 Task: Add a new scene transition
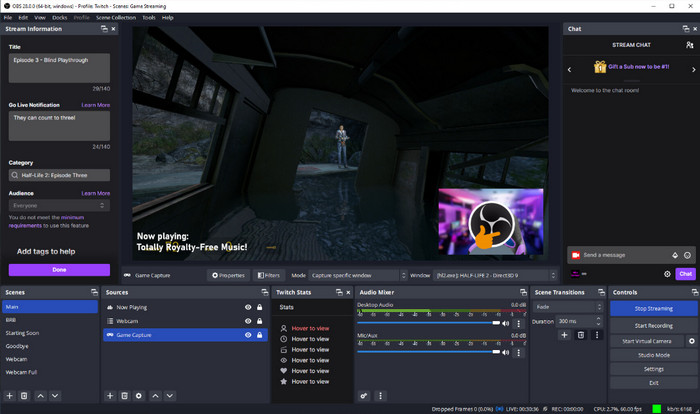564,335
